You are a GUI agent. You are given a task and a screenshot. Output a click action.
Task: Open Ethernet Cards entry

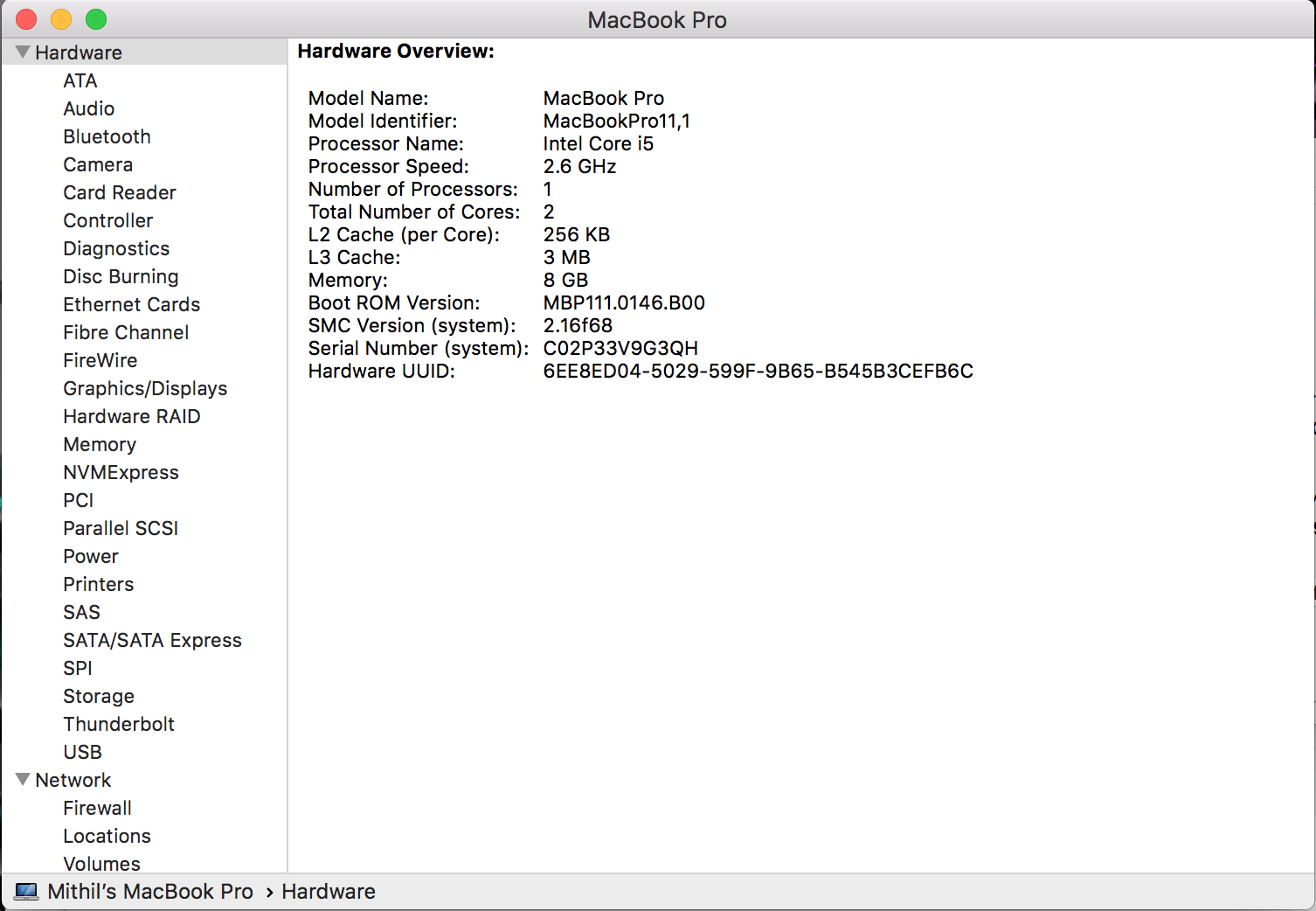132,304
